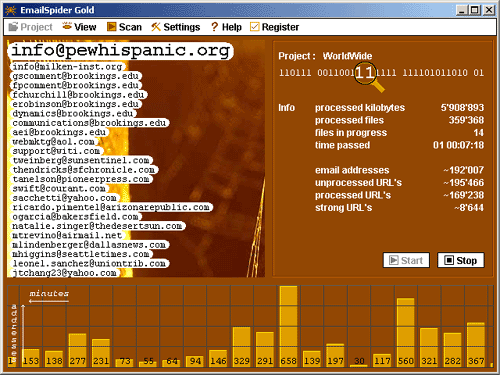Click the strong URL's count ~8'644
Image resolution: width=500 pixels, height=375 pixels.
[469, 208]
